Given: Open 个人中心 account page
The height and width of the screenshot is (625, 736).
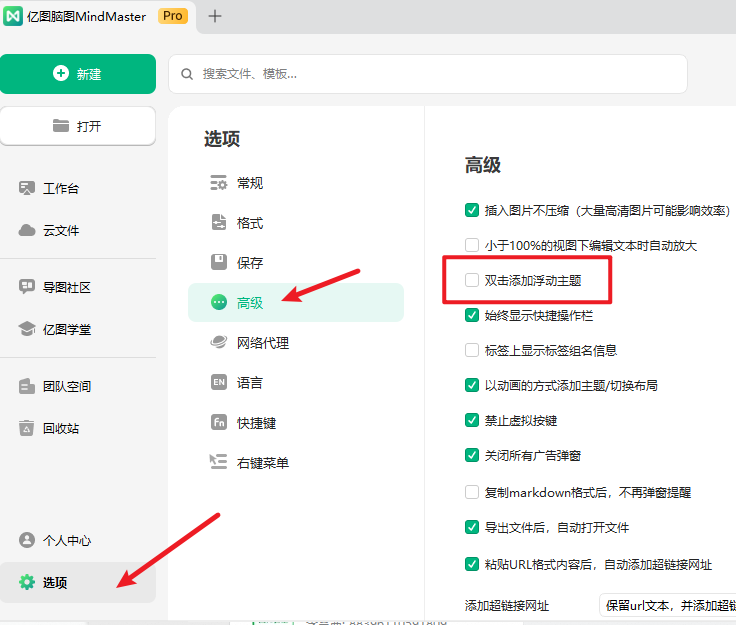Looking at the screenshot, I should point(66,540).
